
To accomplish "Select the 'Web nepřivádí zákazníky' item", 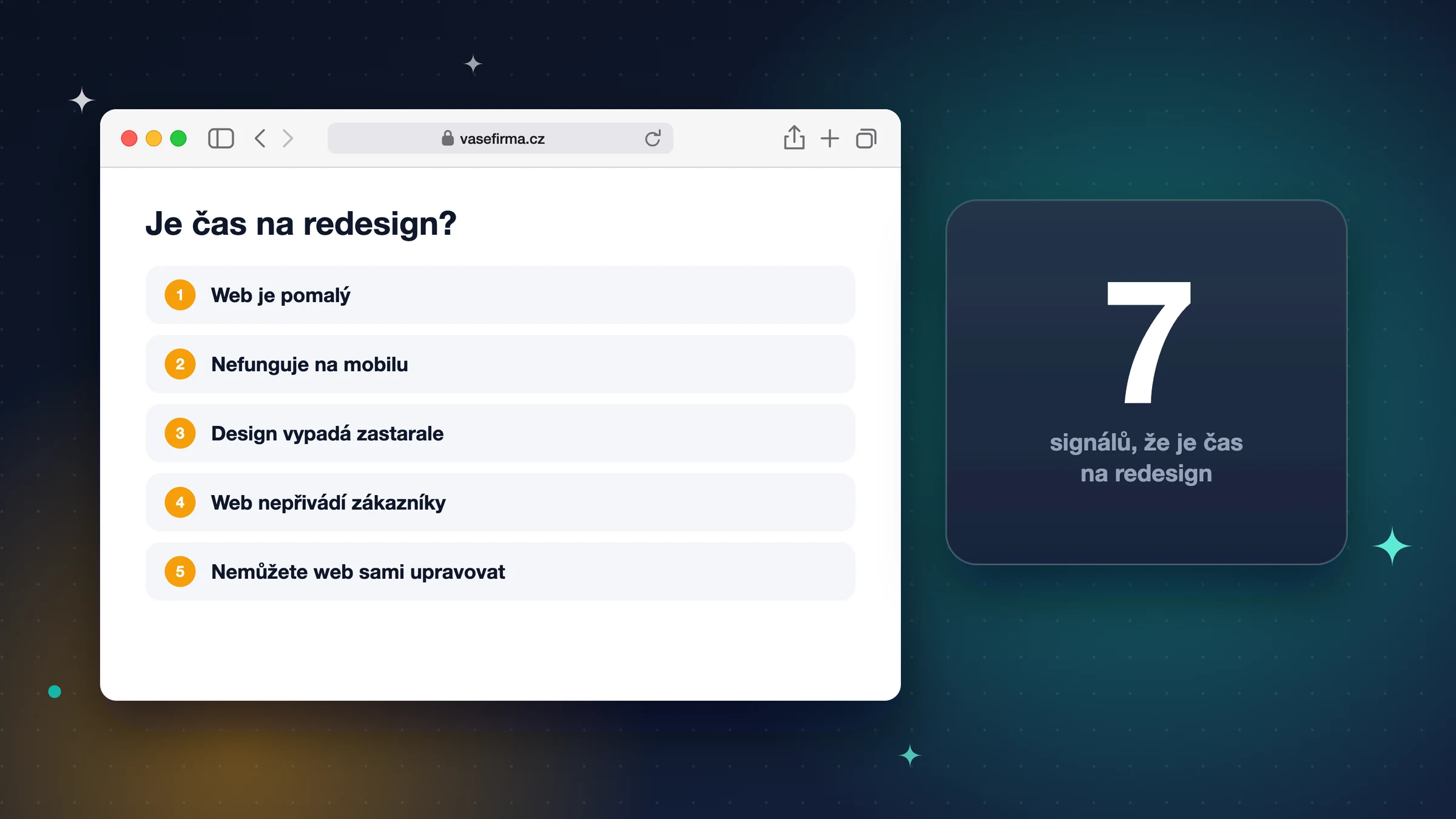I will coord(500,502).
